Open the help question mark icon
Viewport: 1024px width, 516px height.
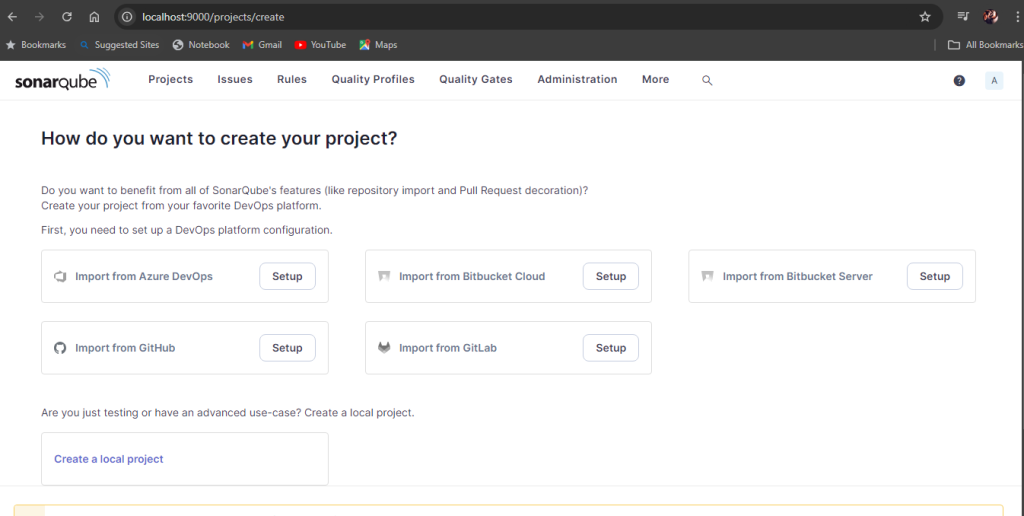[x=959, y=80]
